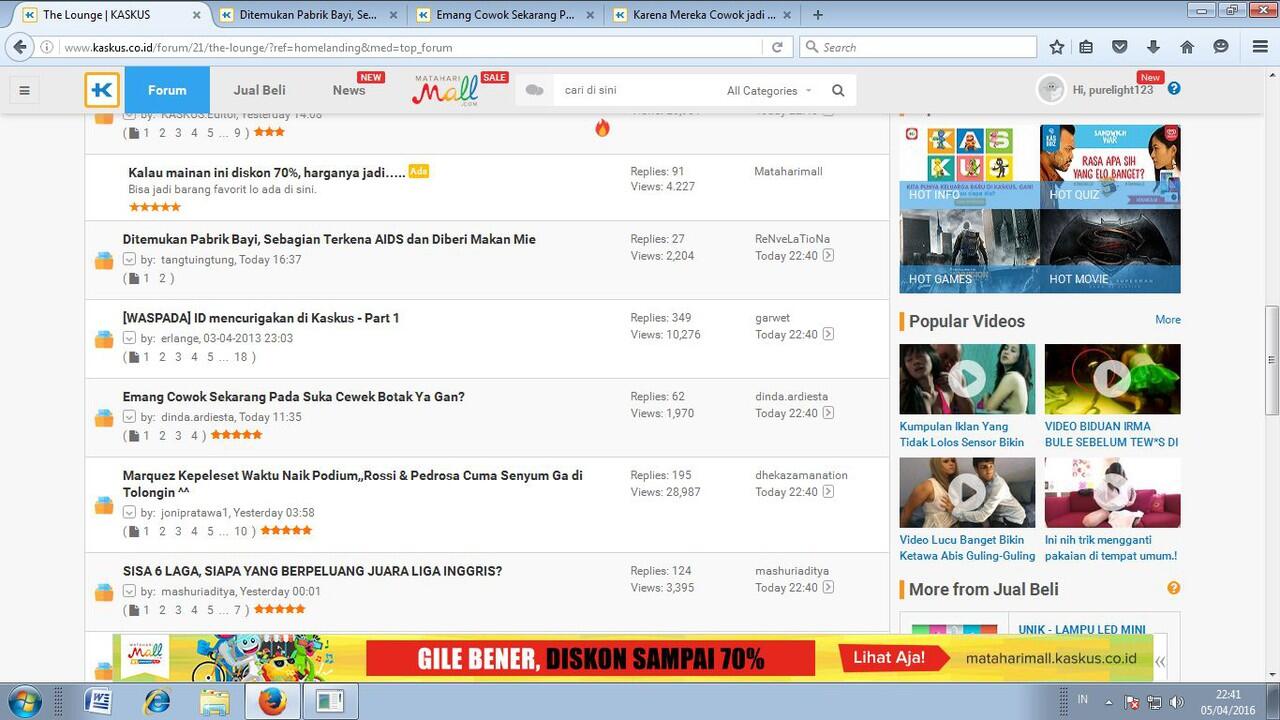
Task: Go to last post arrow for dhekazamanation
Action: coord(828,492)
